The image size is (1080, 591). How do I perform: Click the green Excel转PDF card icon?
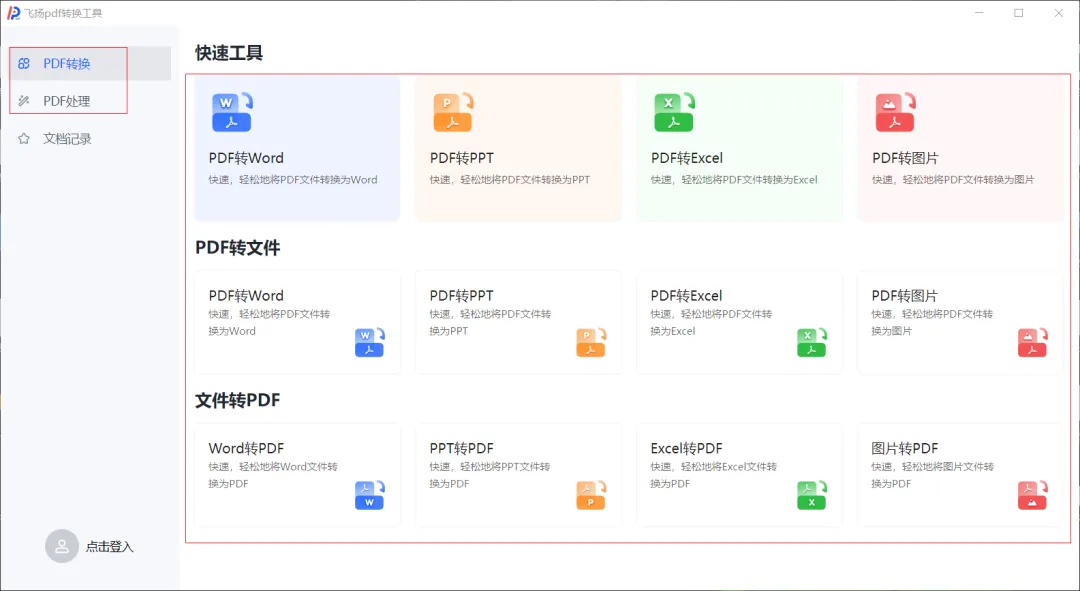(x=811, y=495)
